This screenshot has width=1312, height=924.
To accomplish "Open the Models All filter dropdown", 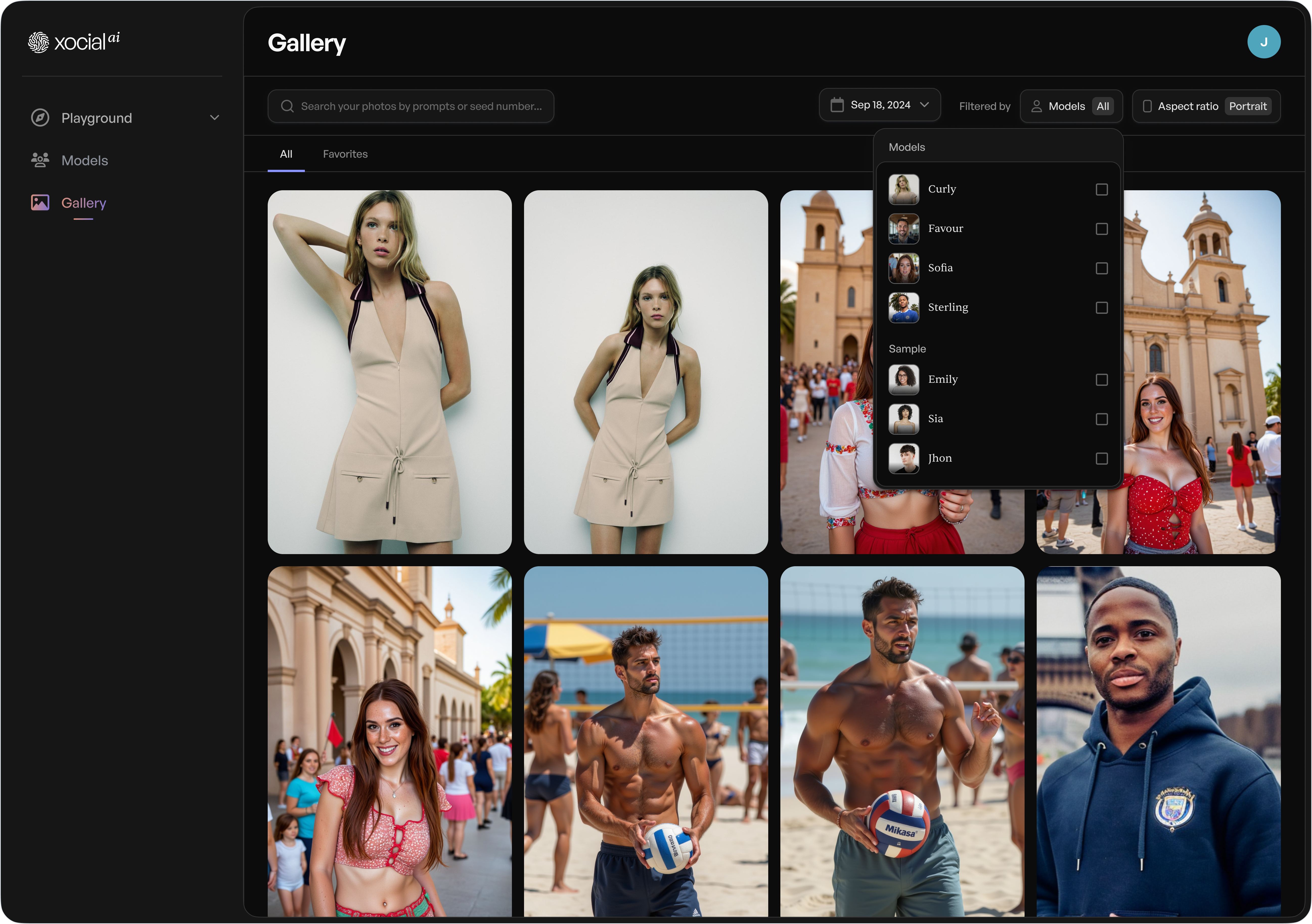I will [x=1071, y=106].
